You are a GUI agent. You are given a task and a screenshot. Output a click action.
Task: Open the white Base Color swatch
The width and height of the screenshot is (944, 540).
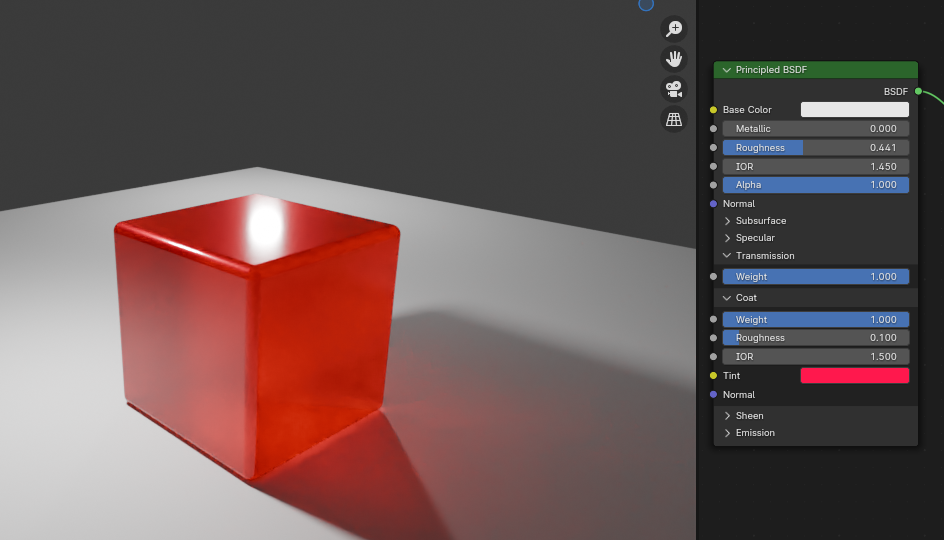pyautogui.click(x=854, y=110)
